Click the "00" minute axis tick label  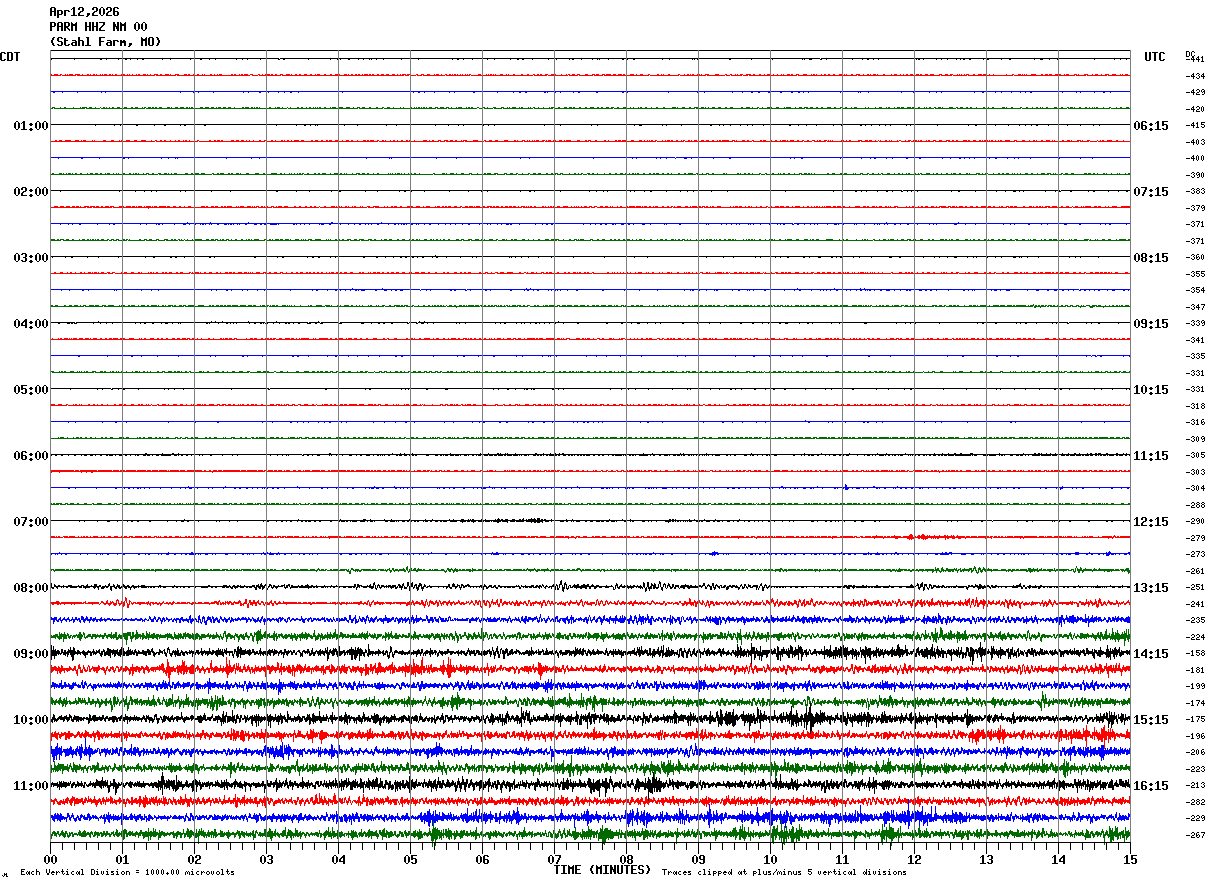click(x=51, y=859)
